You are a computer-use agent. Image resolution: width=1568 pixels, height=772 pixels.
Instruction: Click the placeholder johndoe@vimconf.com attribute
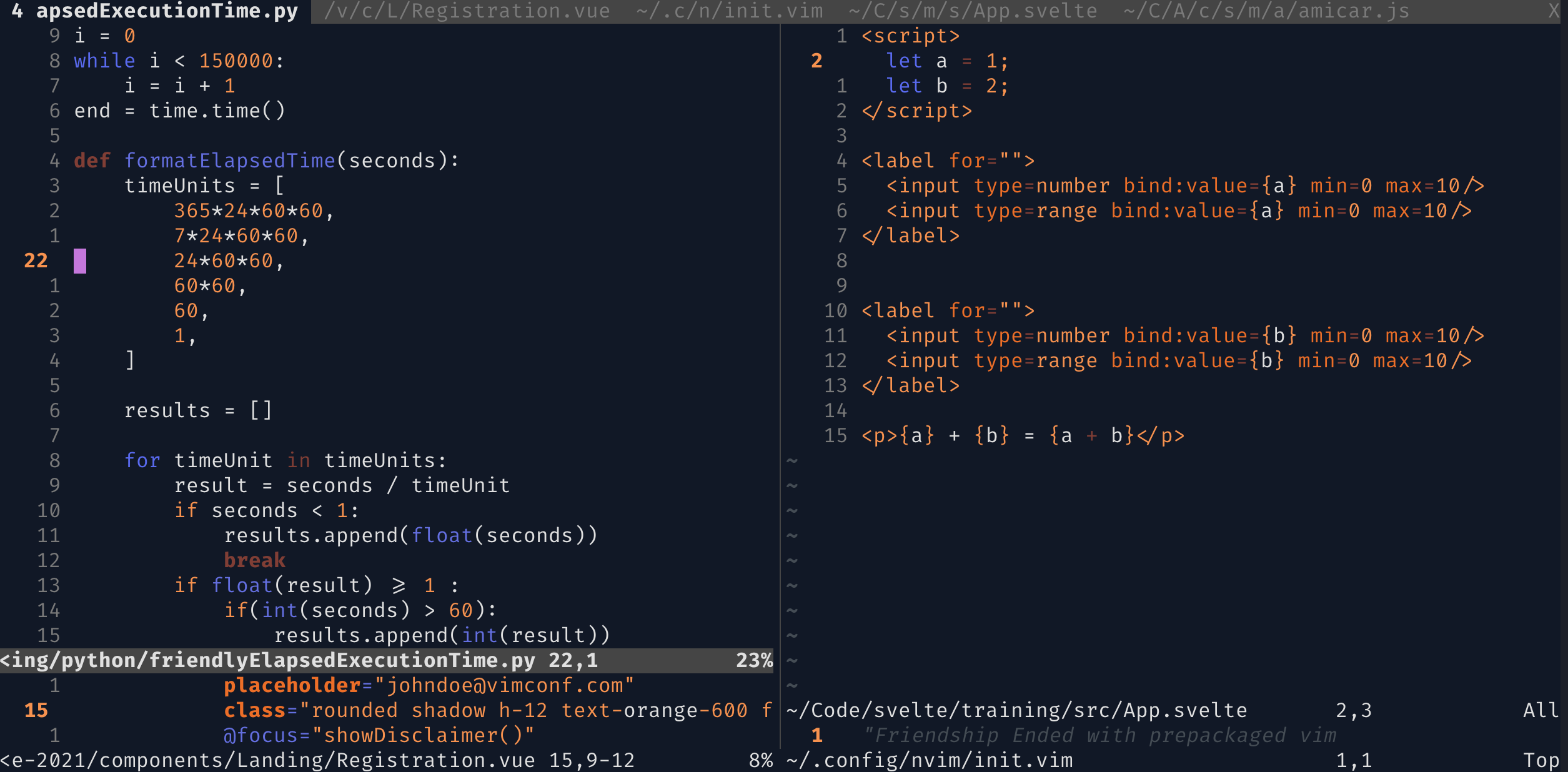429,685
